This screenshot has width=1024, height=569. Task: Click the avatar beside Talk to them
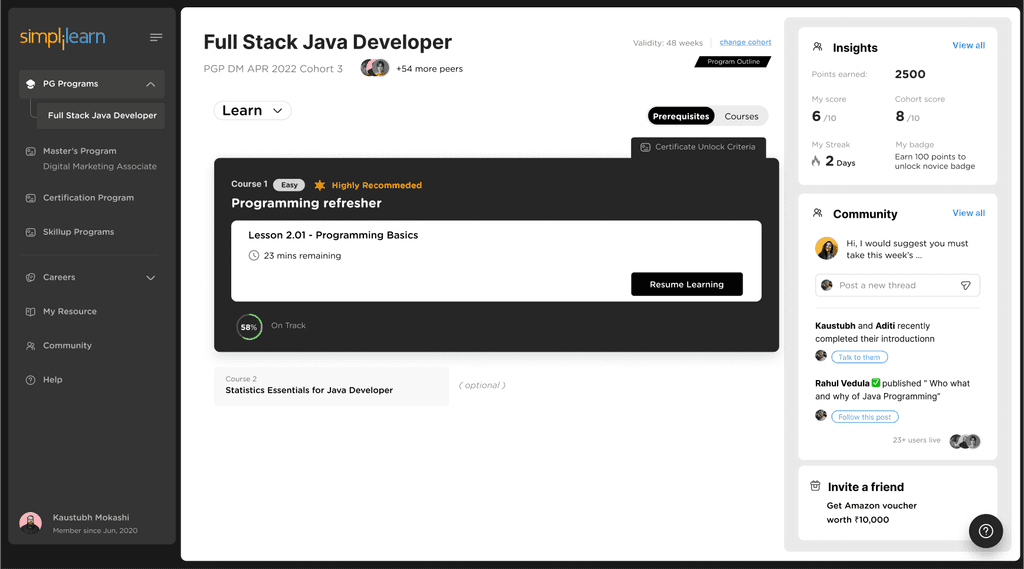tap(821, 356)
